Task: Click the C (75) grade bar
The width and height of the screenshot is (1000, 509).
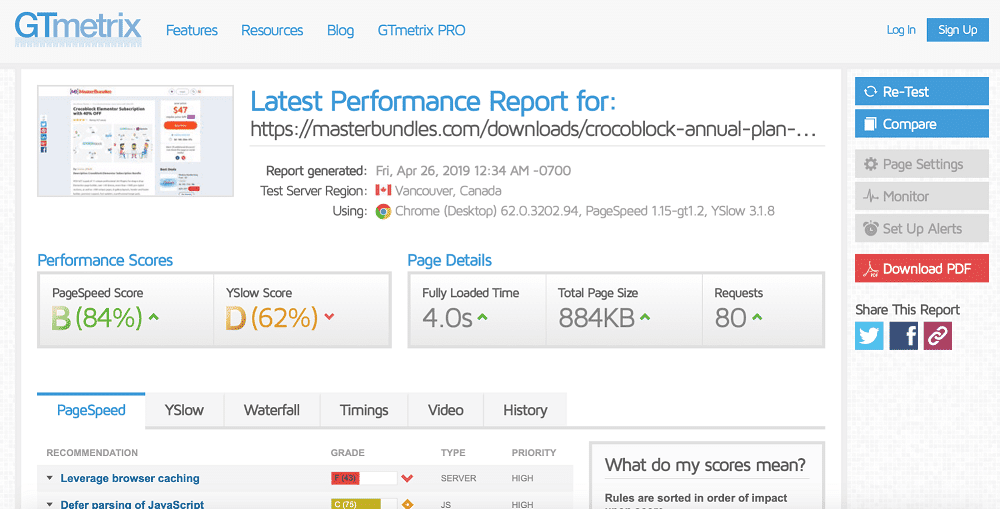Action: (x=364, y=504)
